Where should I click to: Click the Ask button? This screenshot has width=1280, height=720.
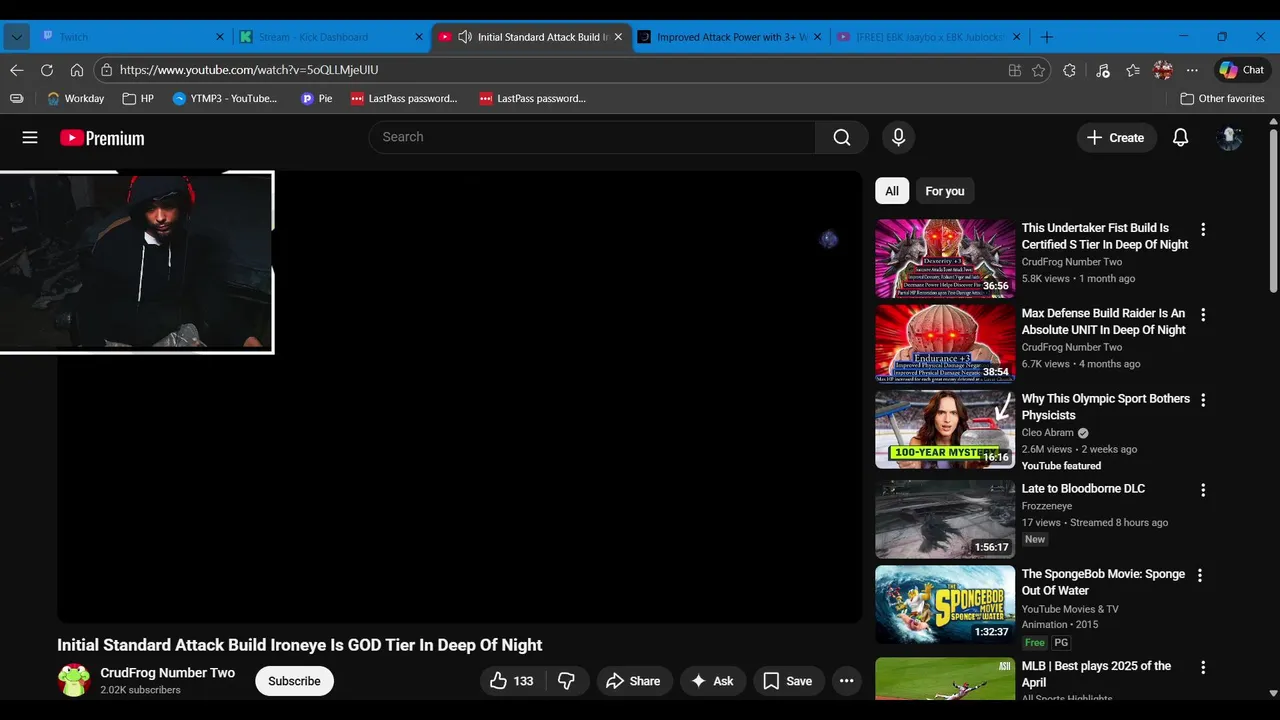[712, 681]
